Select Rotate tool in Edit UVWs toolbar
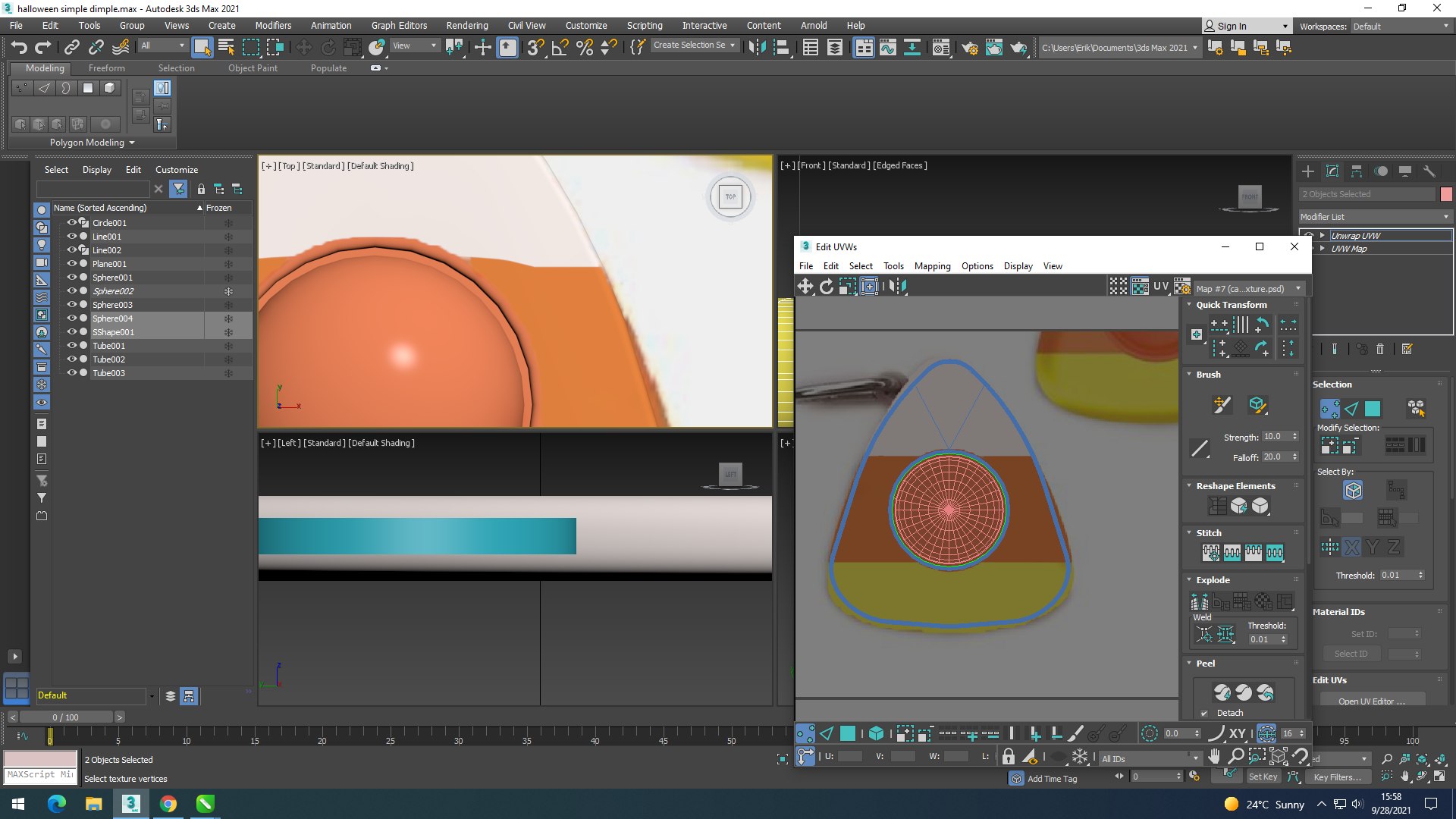Image resolution: width=1456 pixels, height=819 pixels. pos(827,286)
